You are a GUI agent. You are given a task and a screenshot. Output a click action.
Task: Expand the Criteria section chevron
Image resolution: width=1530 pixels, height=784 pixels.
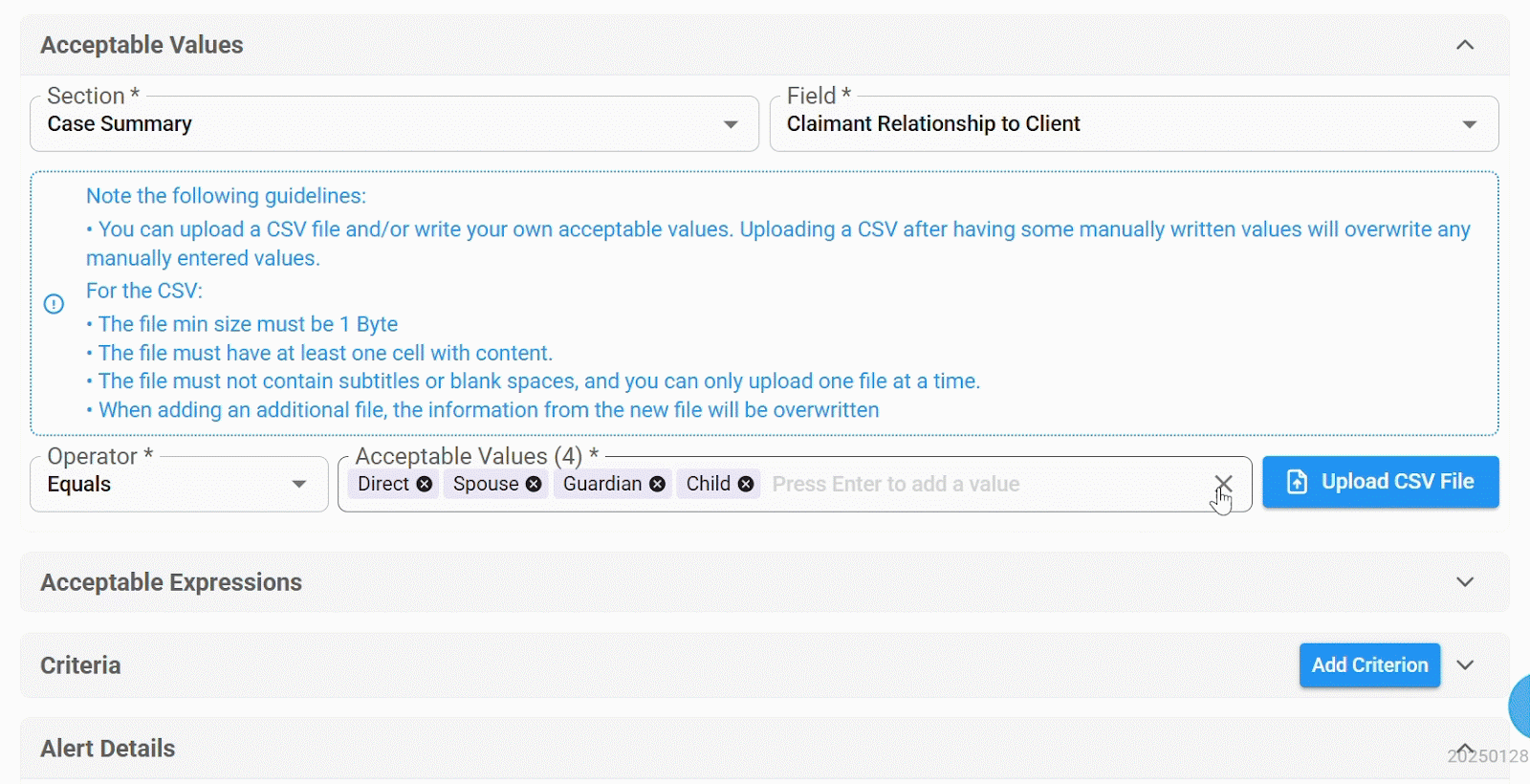point(1465,665)
